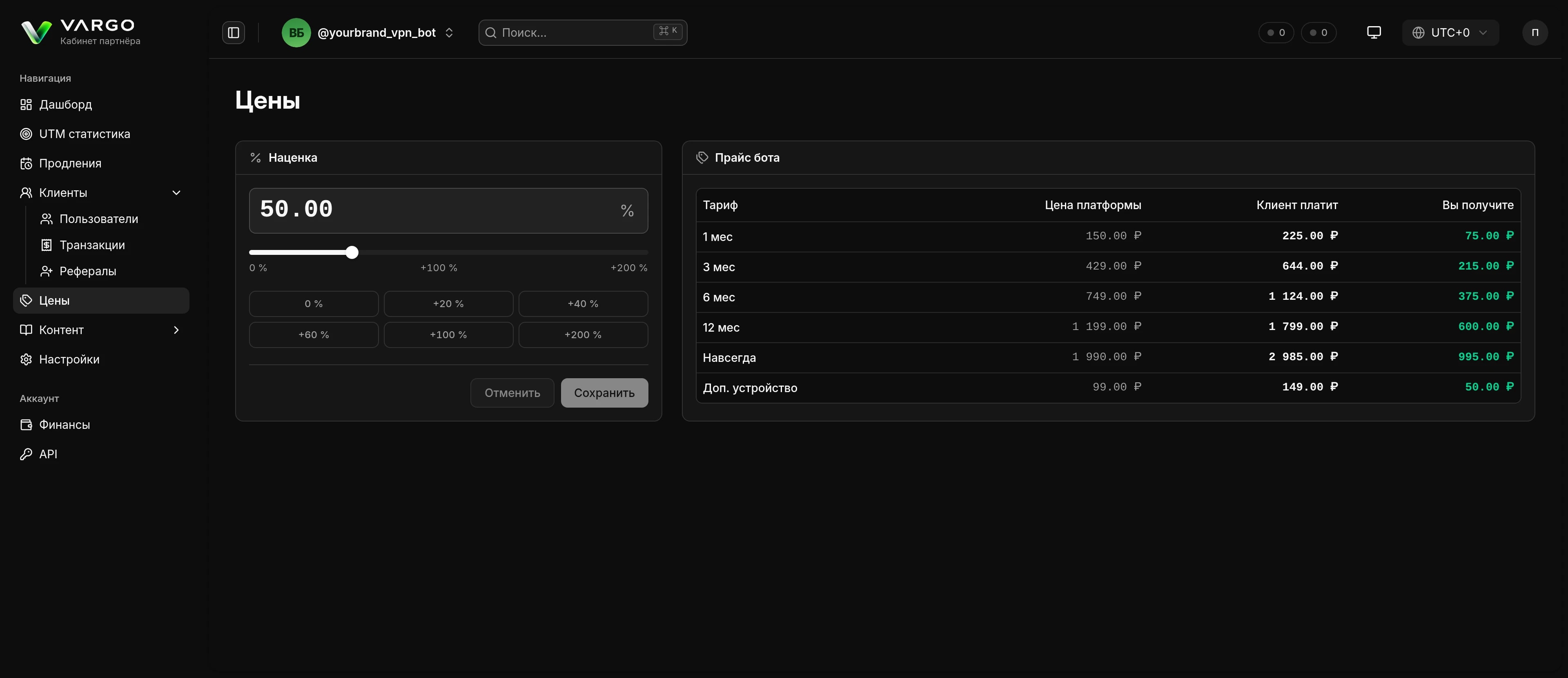Click the 600.00 ₽ earnings value
The width and height of the screenshot is (1568, 678).
[1485, 326]
